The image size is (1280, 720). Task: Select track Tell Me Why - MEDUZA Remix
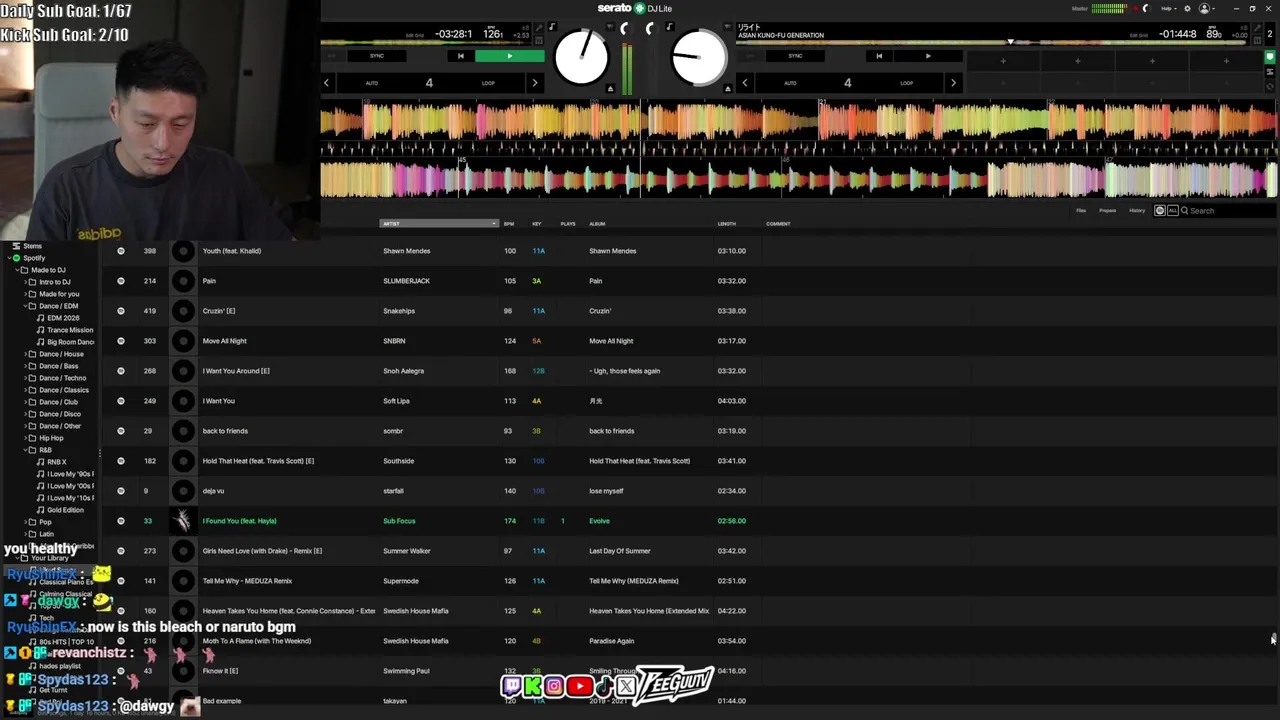click(x=247, y=581)
